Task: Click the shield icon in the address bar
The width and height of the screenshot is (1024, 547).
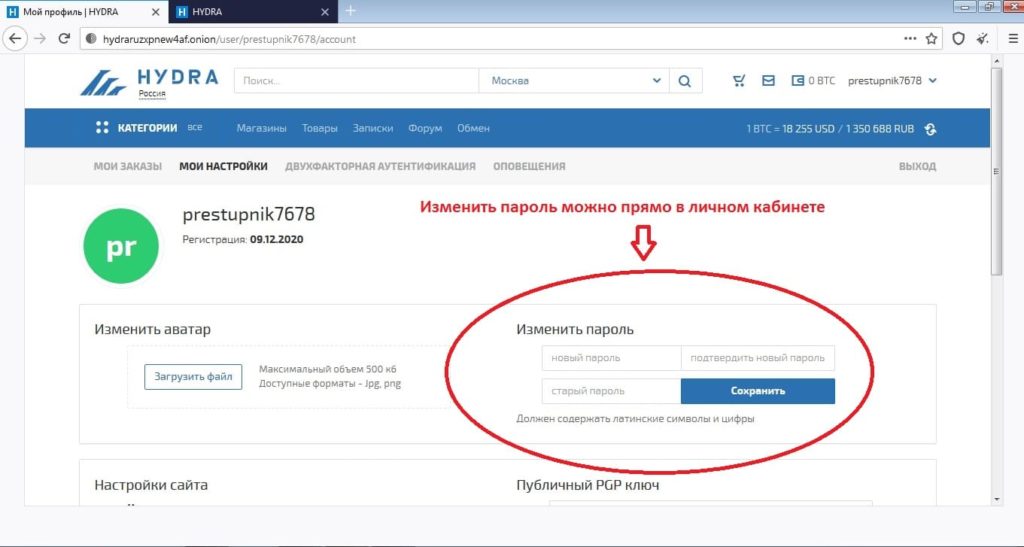Action: (958, 39)
